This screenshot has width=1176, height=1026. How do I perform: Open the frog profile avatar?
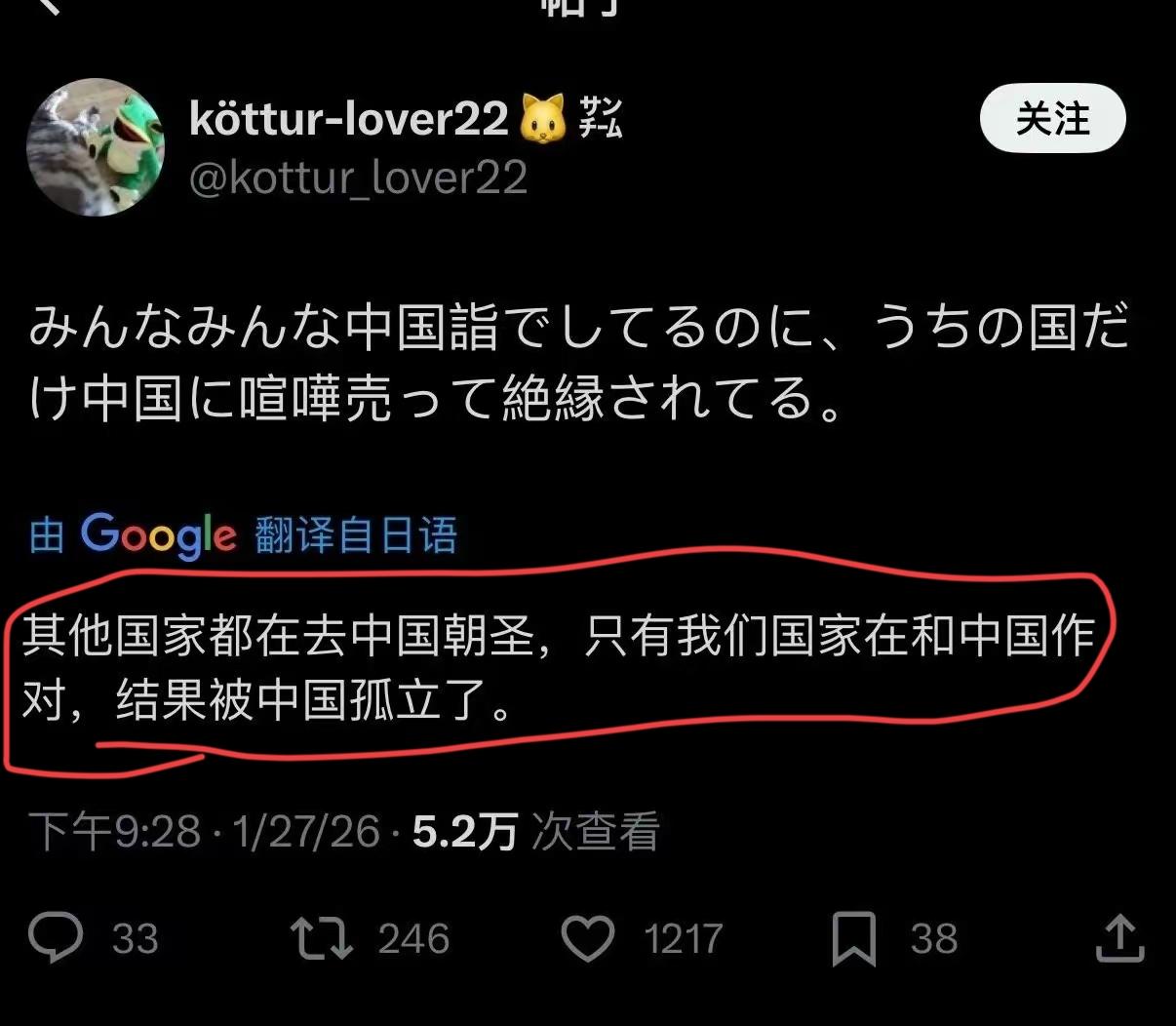click(96, 147)
